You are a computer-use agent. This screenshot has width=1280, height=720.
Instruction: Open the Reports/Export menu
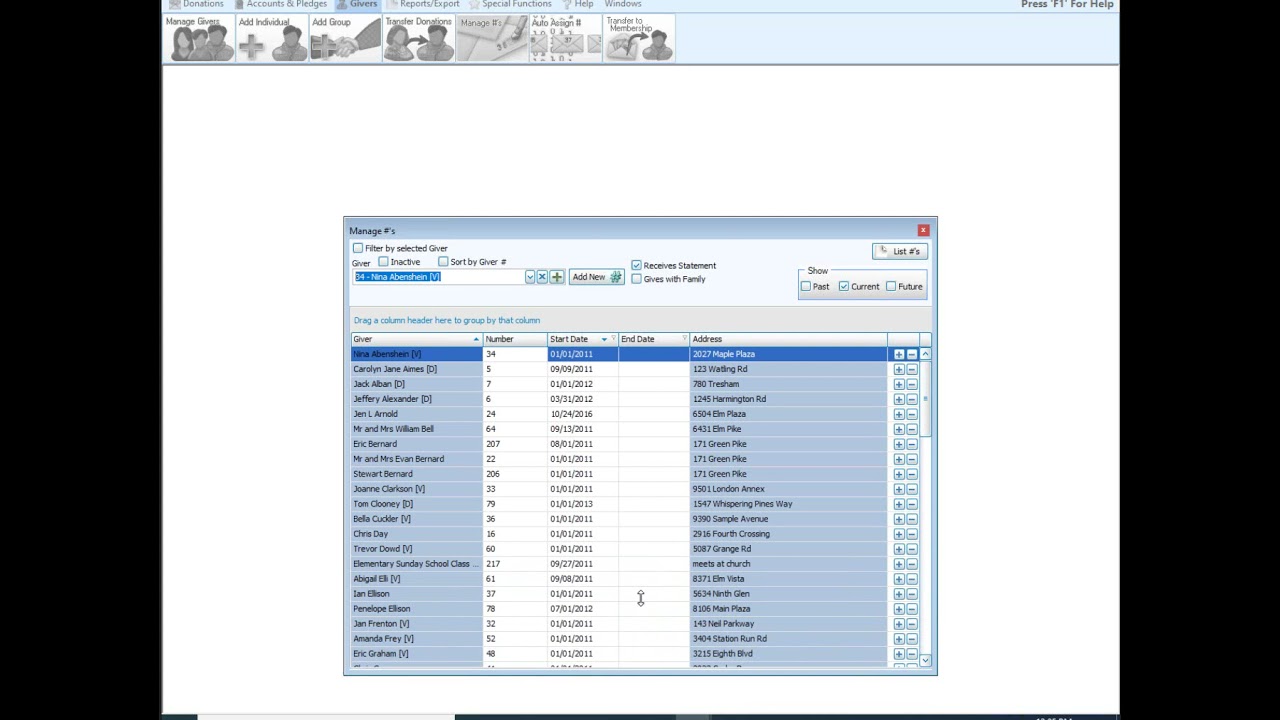(428, 5)
